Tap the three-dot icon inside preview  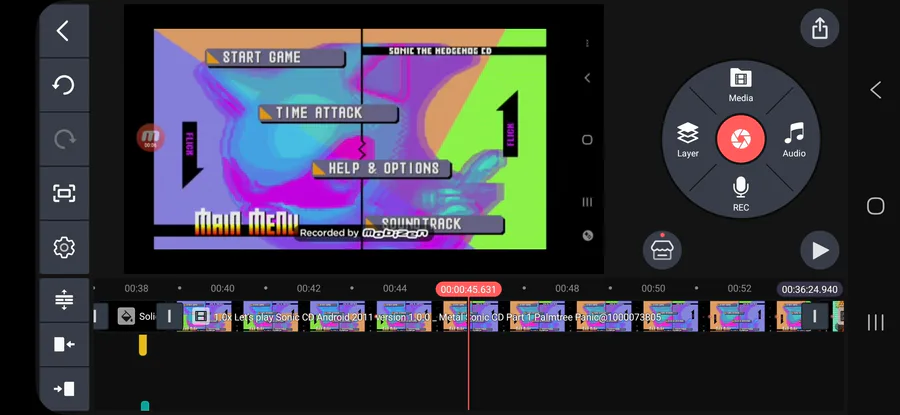[587, 43]
